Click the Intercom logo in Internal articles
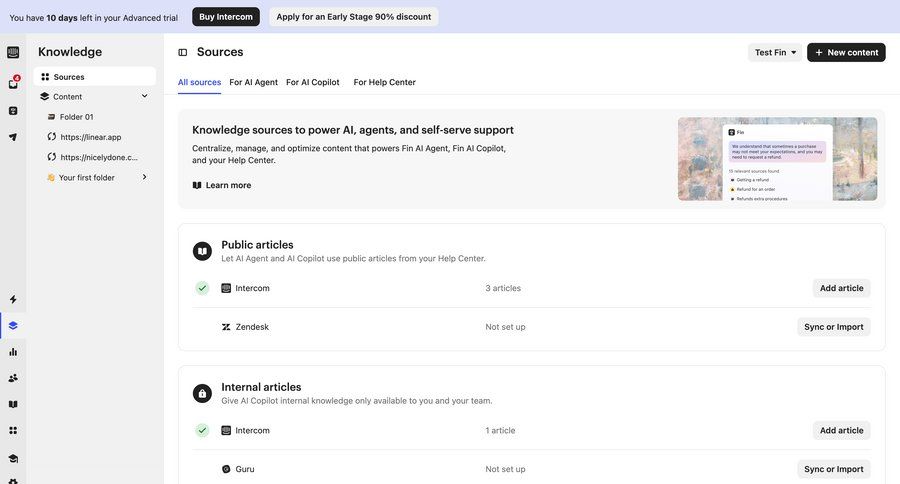The width and height of the screenshot is (900, 484). click(226, 431)
